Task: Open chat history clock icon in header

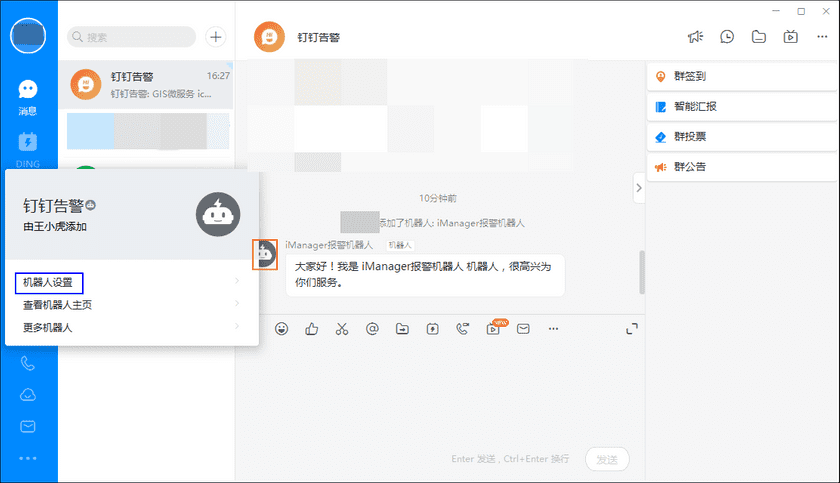Action: coord(727,37)
